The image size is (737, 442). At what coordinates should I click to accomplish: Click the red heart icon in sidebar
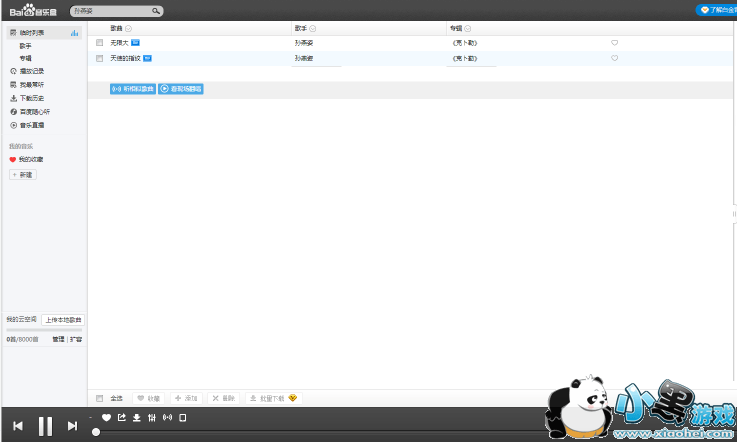point(13,160)
